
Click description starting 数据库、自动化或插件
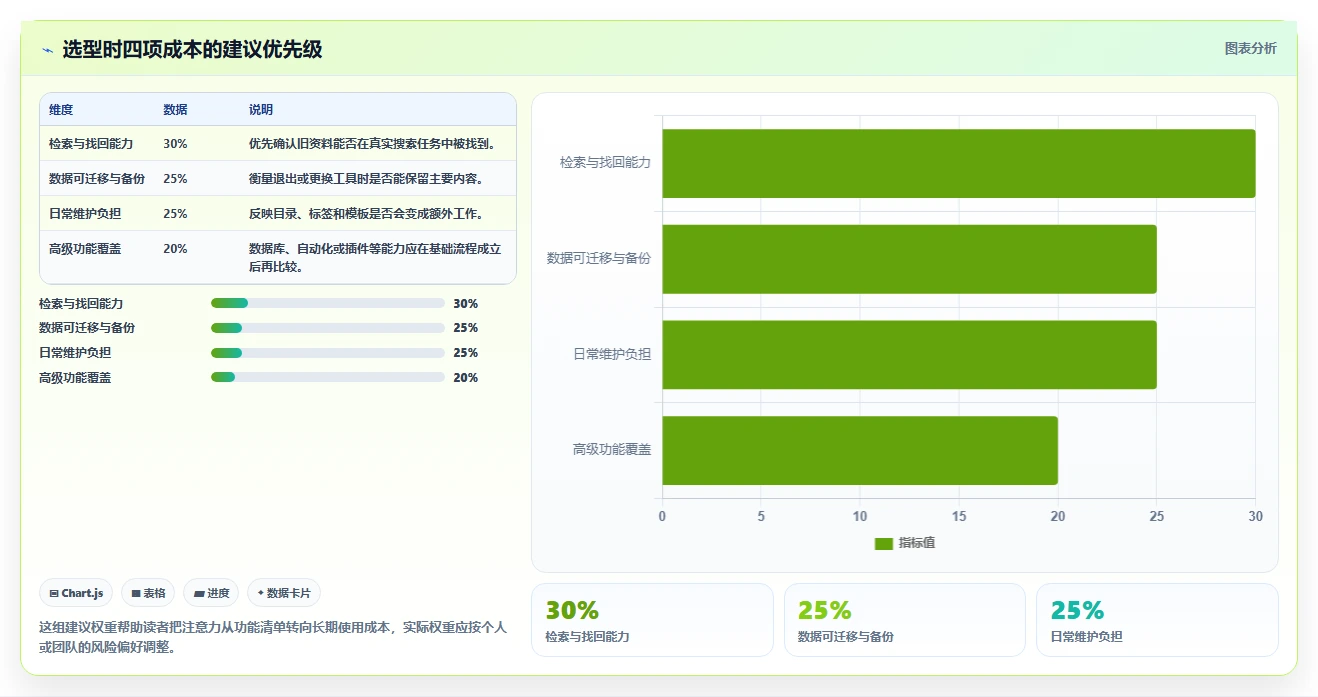[375, 258]
